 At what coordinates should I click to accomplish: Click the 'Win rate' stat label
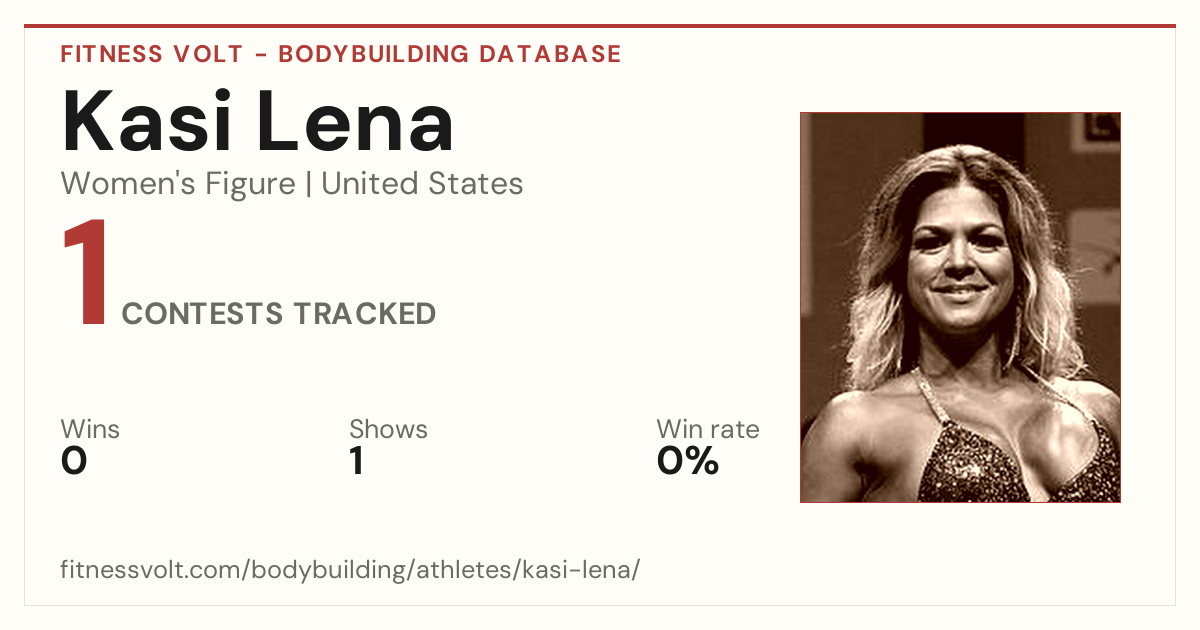(x=708, y=429)
